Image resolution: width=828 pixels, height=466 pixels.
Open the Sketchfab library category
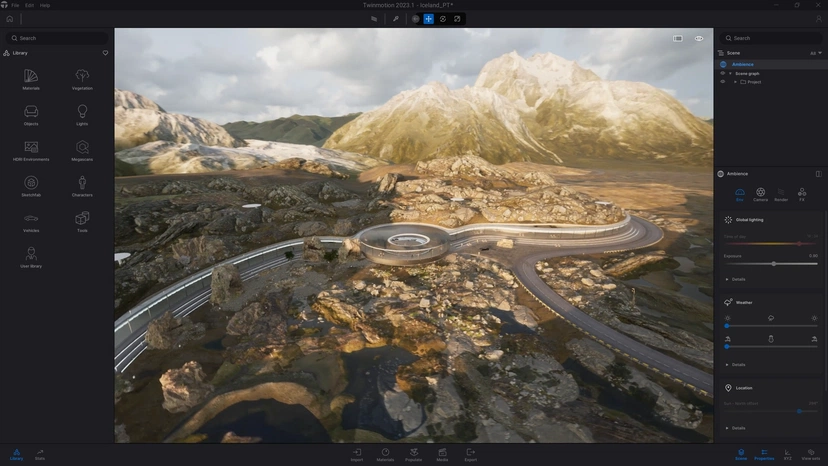(x=31, y=185)
